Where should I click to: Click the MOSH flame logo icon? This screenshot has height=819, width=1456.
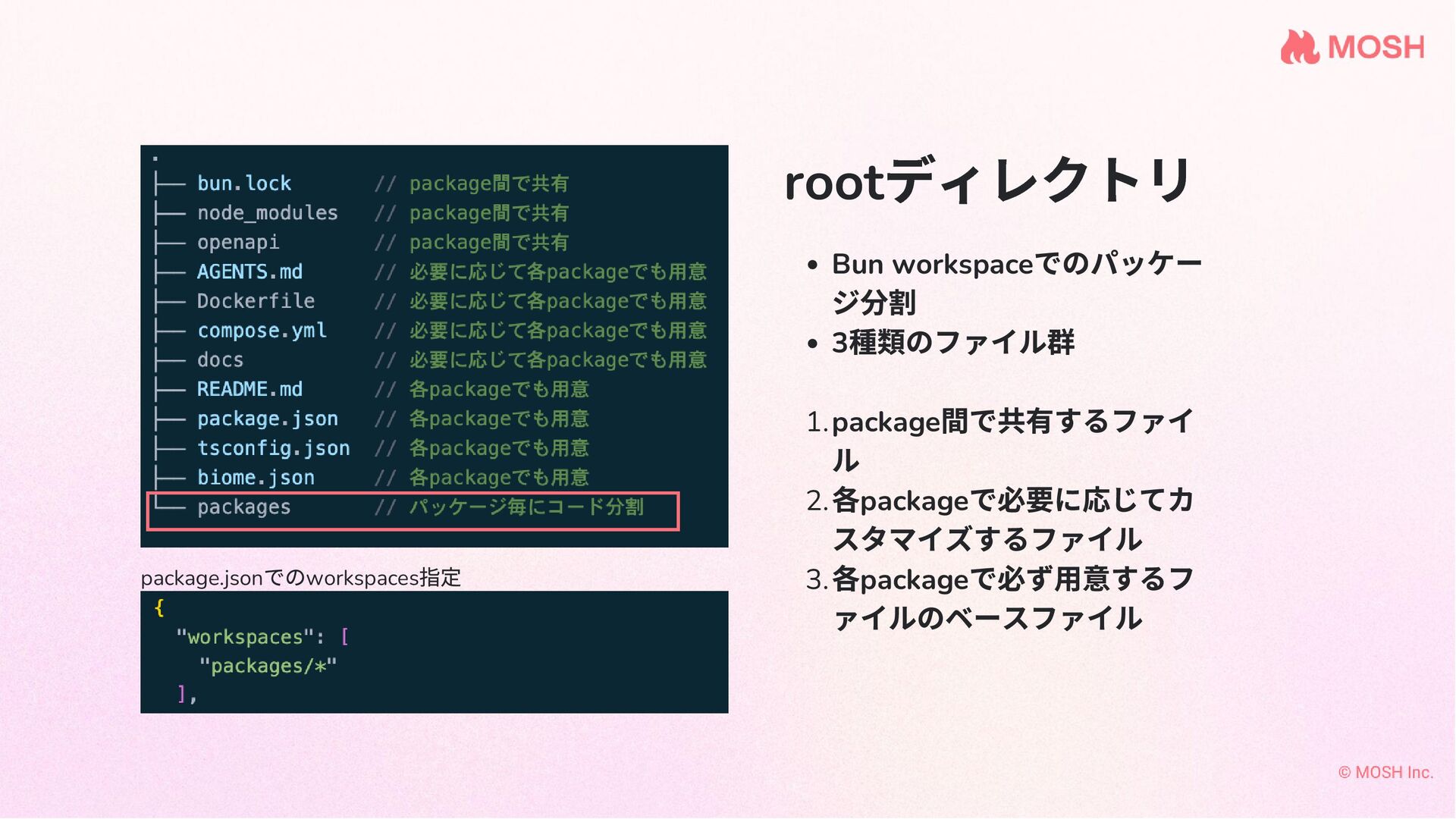point(1300,47)
